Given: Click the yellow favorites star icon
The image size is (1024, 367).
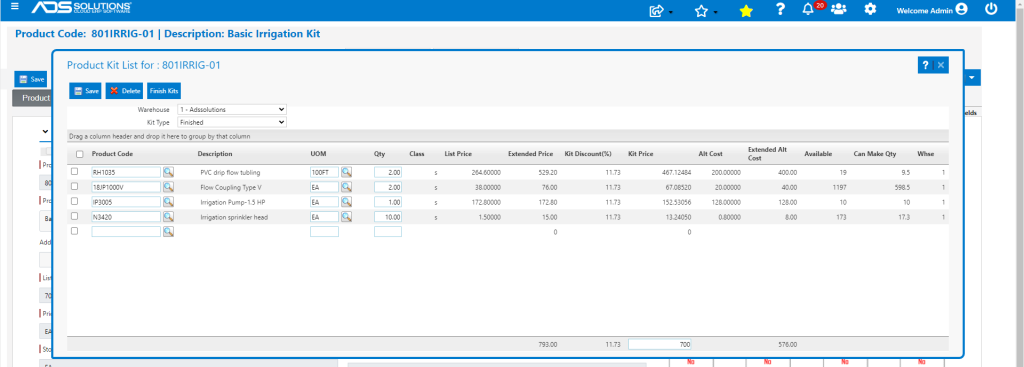Looking at the screenshot, I should 746,10.
